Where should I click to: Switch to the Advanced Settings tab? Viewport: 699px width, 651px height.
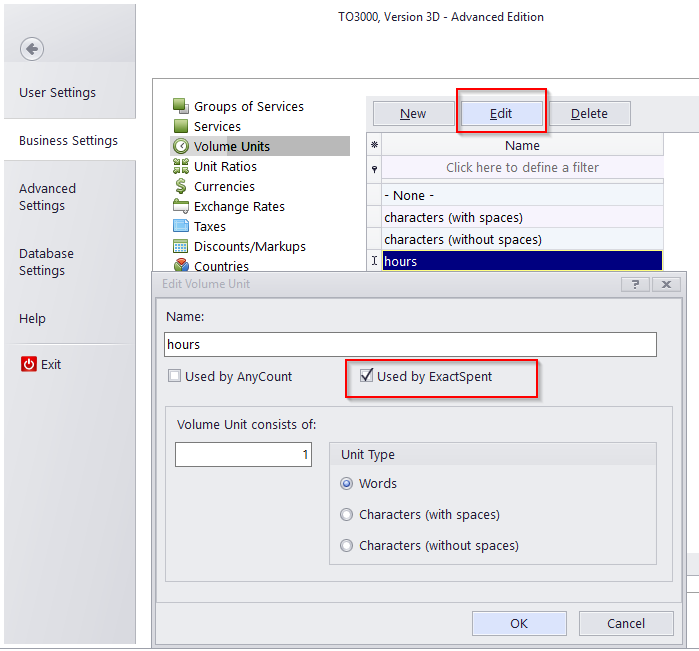coord(47,197)
